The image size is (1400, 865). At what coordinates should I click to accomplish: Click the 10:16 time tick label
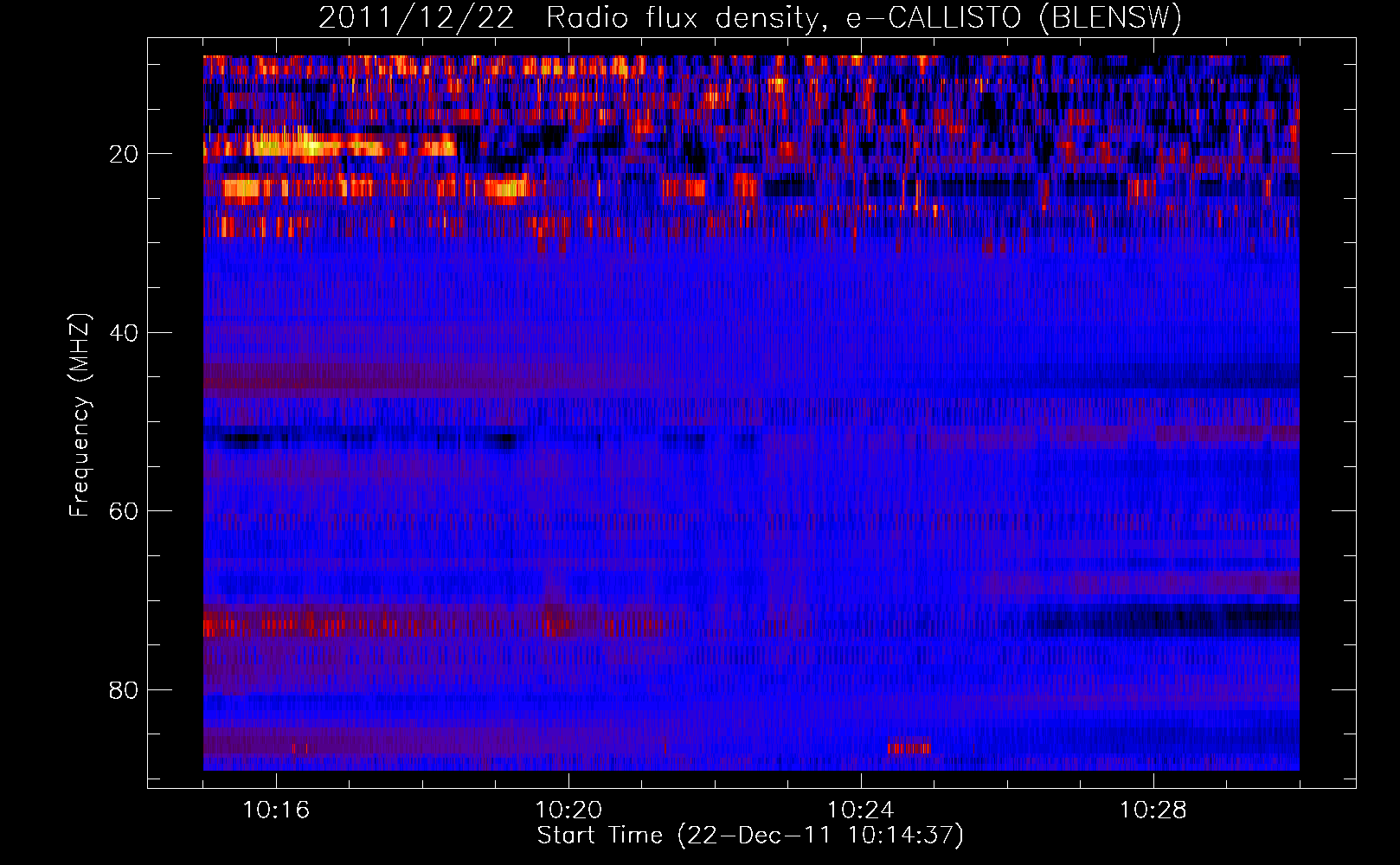click(276, 811)
